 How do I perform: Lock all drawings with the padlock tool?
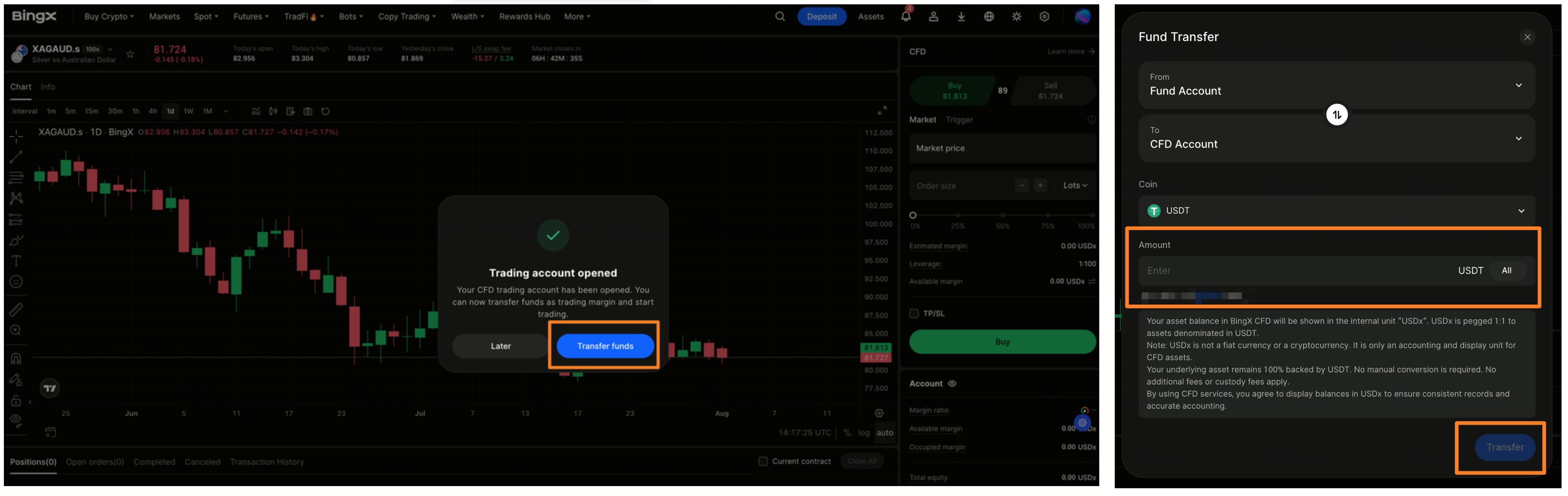[x=16, y=400]
